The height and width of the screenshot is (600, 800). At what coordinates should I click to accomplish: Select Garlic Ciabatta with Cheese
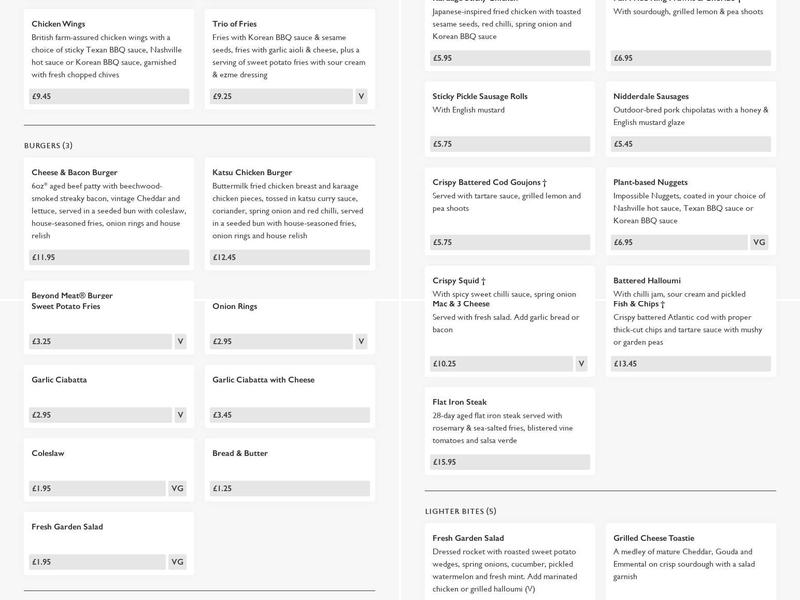click(263, 380)
